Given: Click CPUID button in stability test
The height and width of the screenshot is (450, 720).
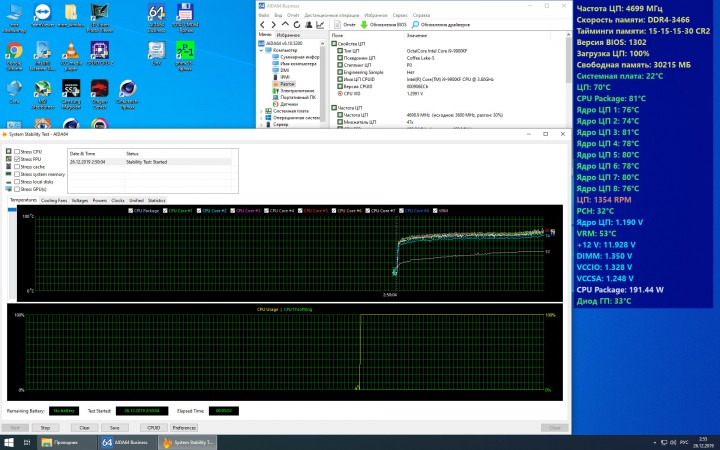Looking at the screenshot, I should [x=153, y=428].
